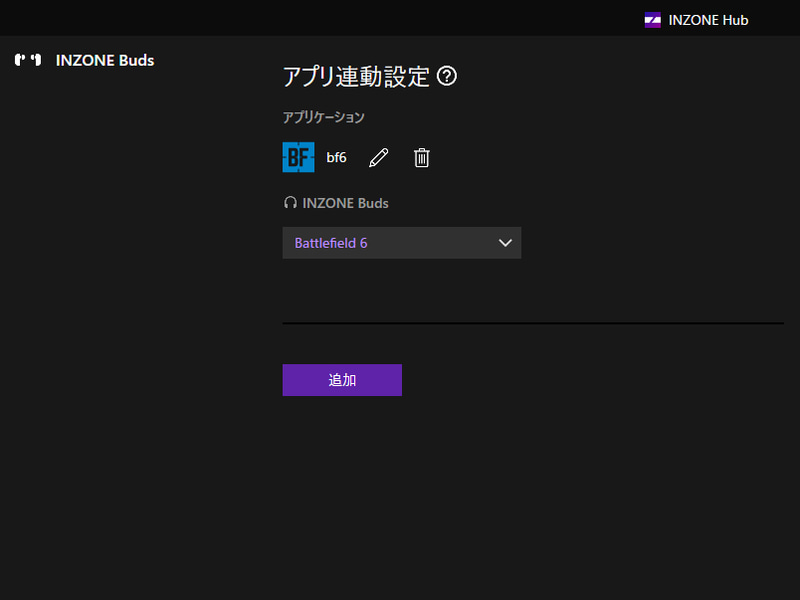Delete bf6 with the trash icon
800x600 pixels.
tap(421, 158)
